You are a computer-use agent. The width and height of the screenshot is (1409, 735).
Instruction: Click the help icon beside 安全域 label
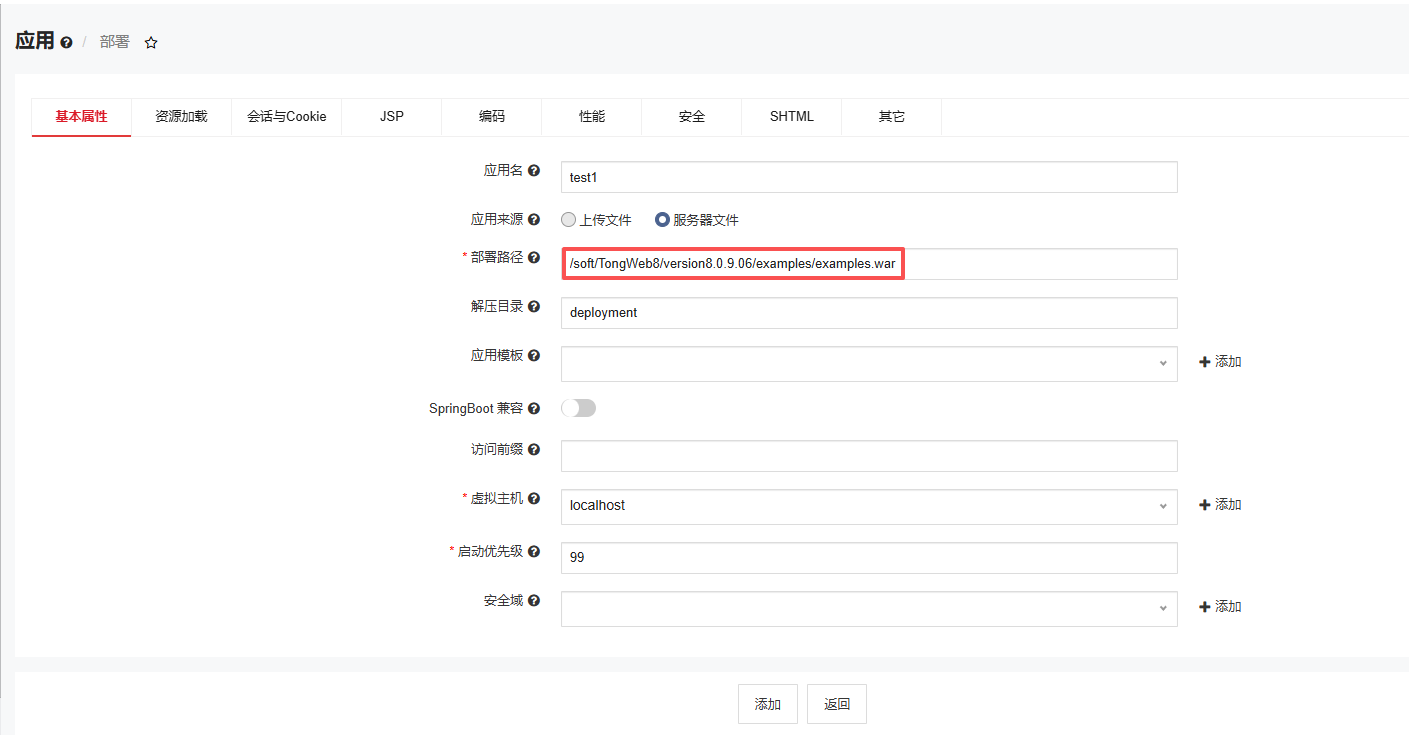pos(534,601)
